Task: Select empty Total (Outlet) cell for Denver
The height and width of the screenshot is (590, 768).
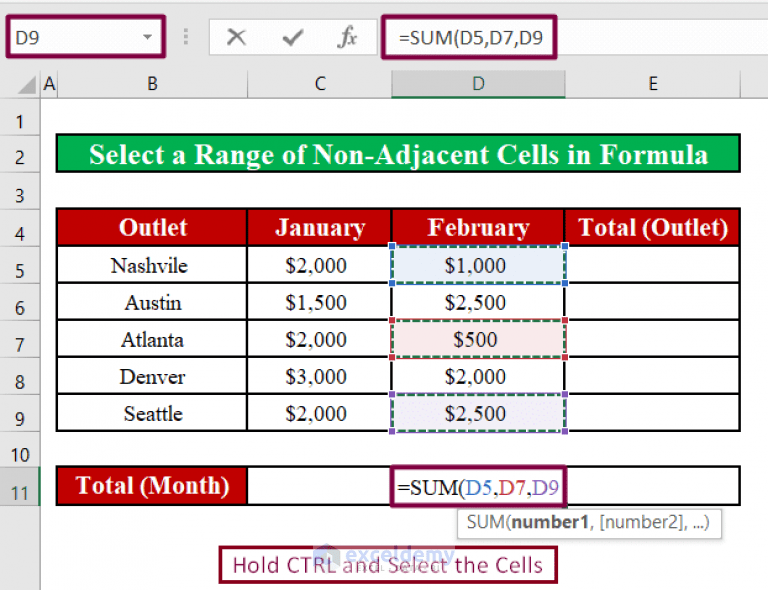Action: (x=652, y=376)
